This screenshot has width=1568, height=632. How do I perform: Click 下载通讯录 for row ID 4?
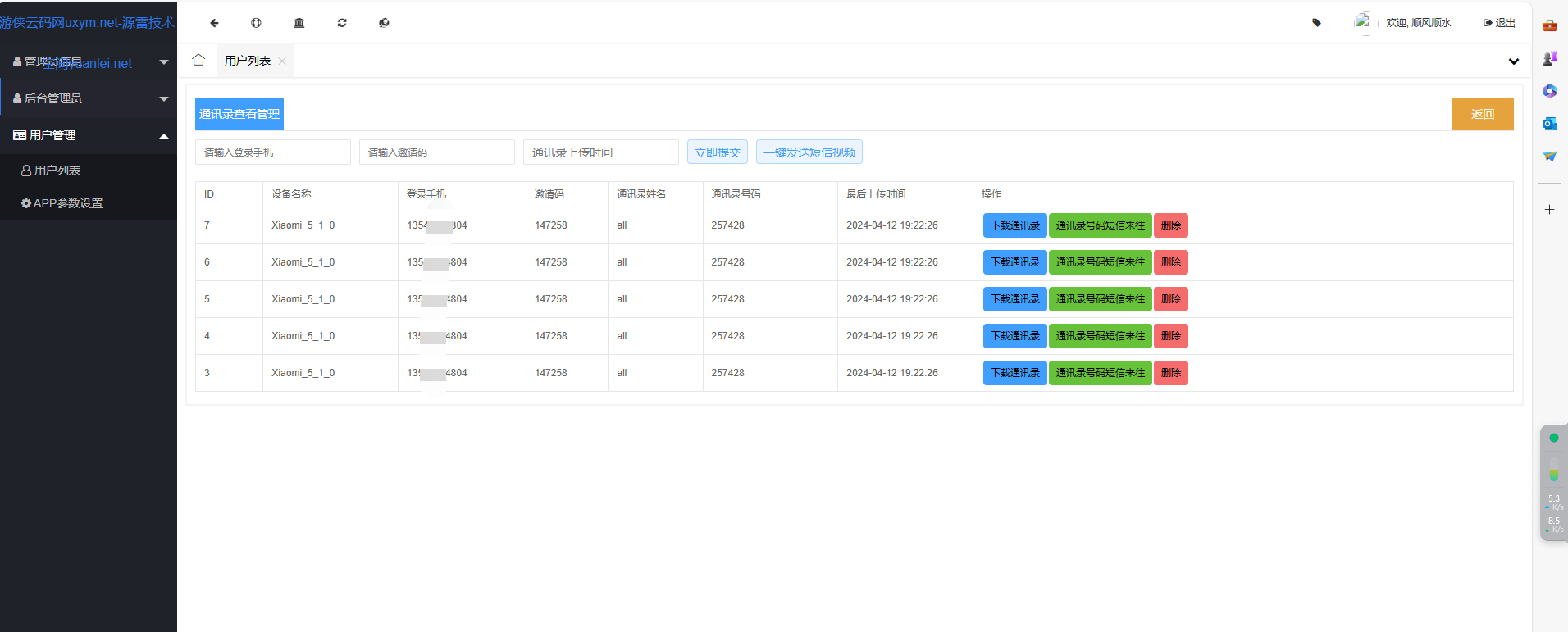[1015, 336]
